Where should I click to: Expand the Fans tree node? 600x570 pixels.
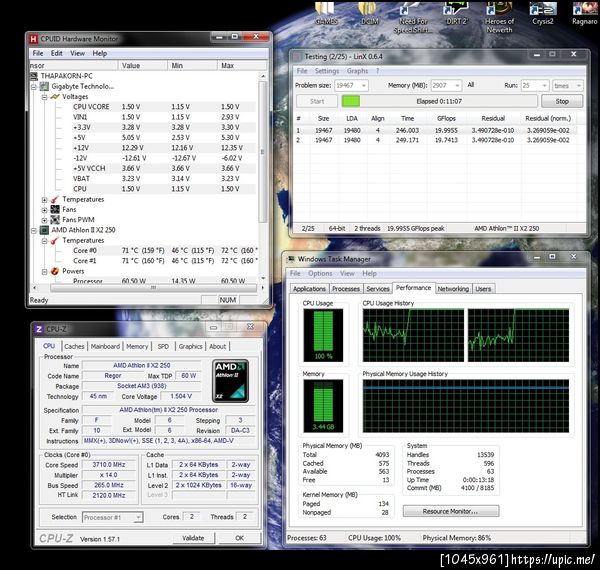click(44, 210)
